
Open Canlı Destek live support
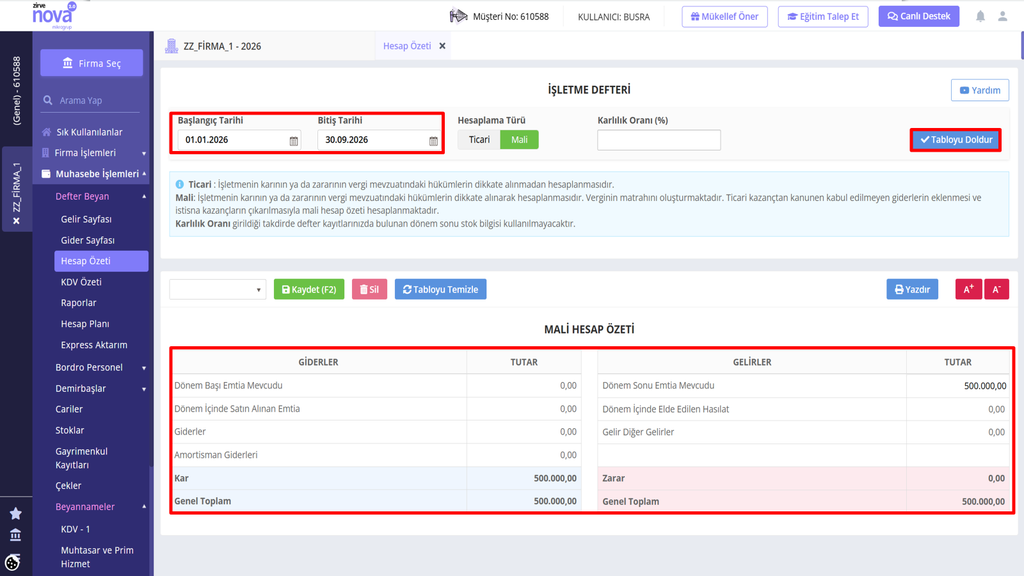[919, 16]
